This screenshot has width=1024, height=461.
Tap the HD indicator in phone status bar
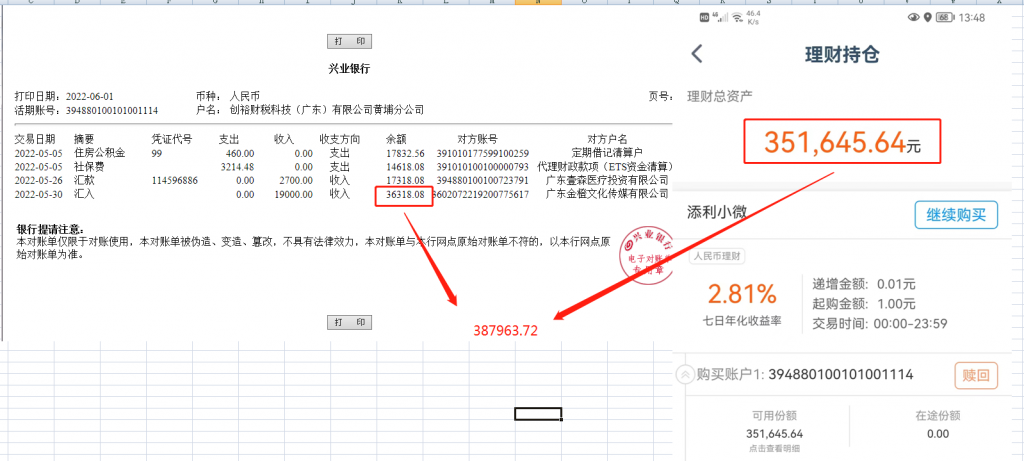coord(704,18)
